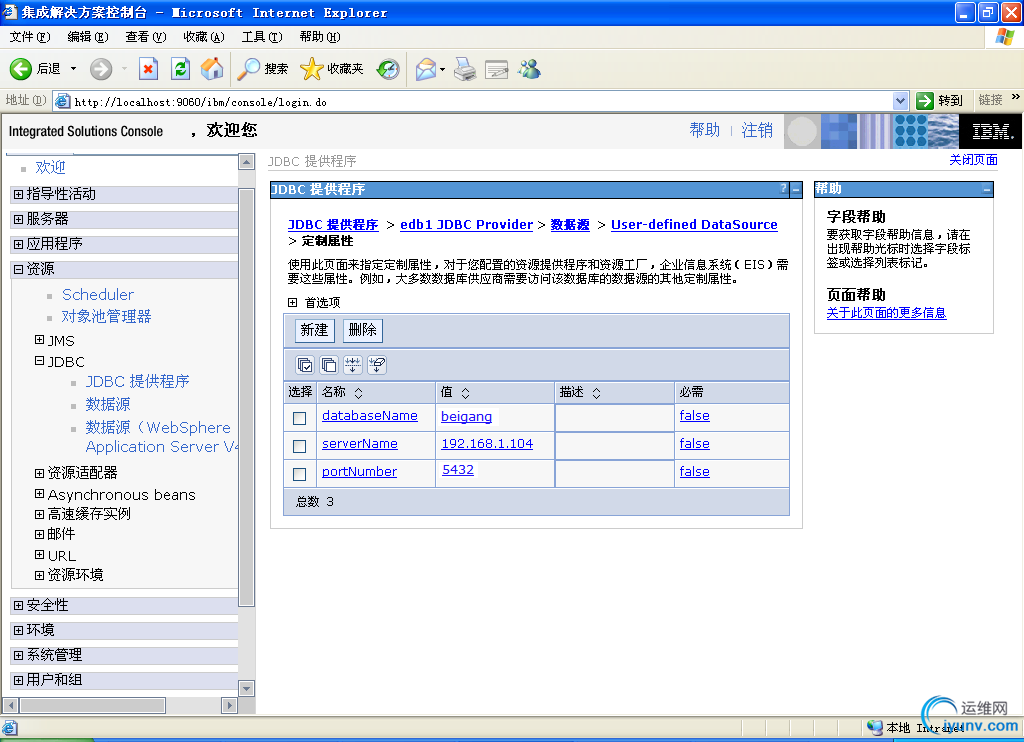Image resolution: width=1024 pixels, height=742 pixels.
Task: Expand the JMS tree node
Action: click(39, 340)
